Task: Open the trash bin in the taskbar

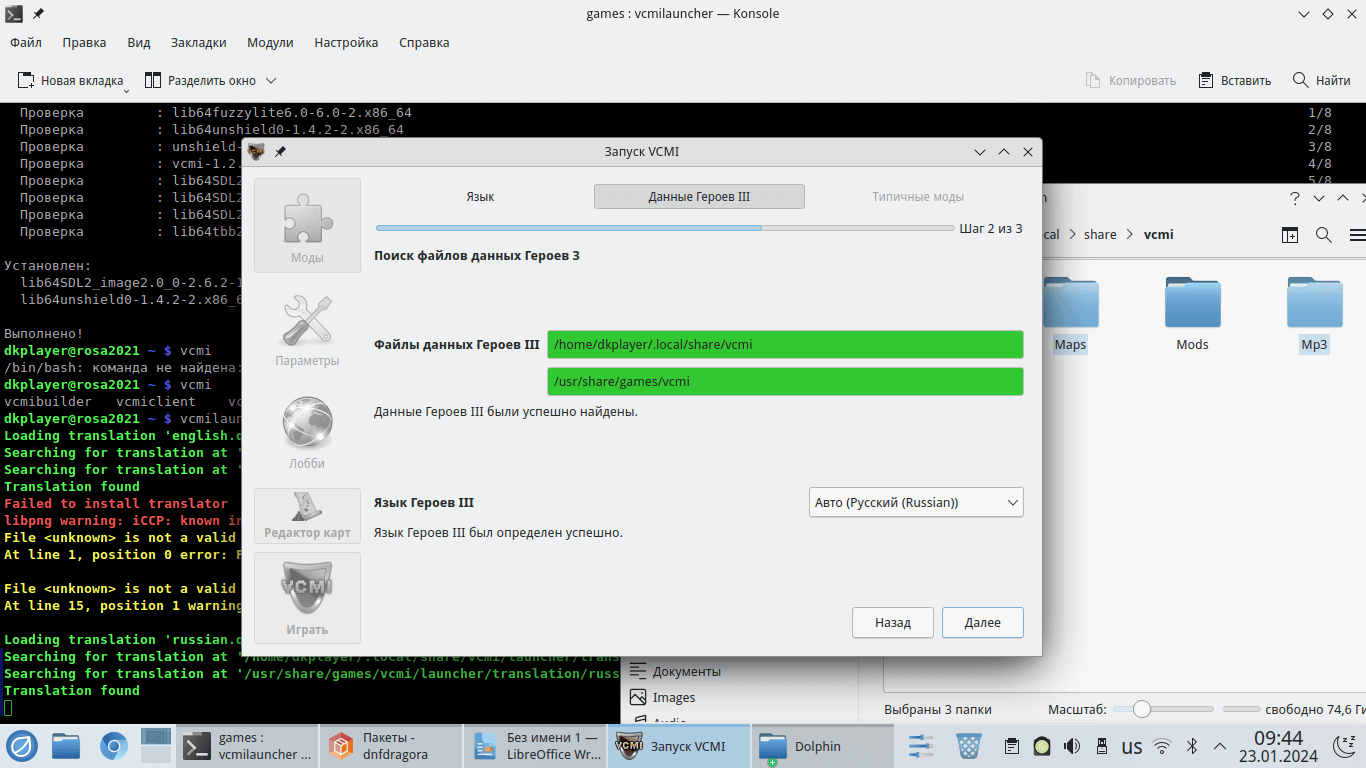Action: click(x=969, y=746)
